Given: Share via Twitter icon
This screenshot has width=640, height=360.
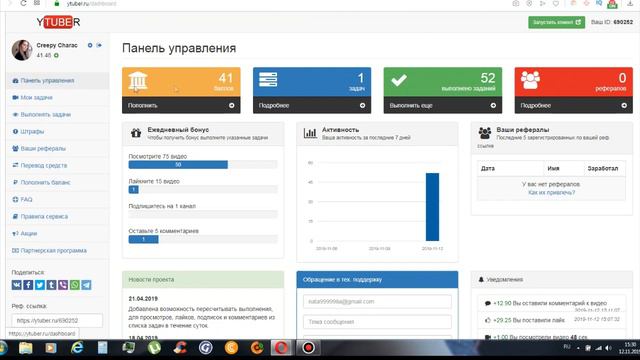Looking at the screenshot, I should (x=40, y=285).
